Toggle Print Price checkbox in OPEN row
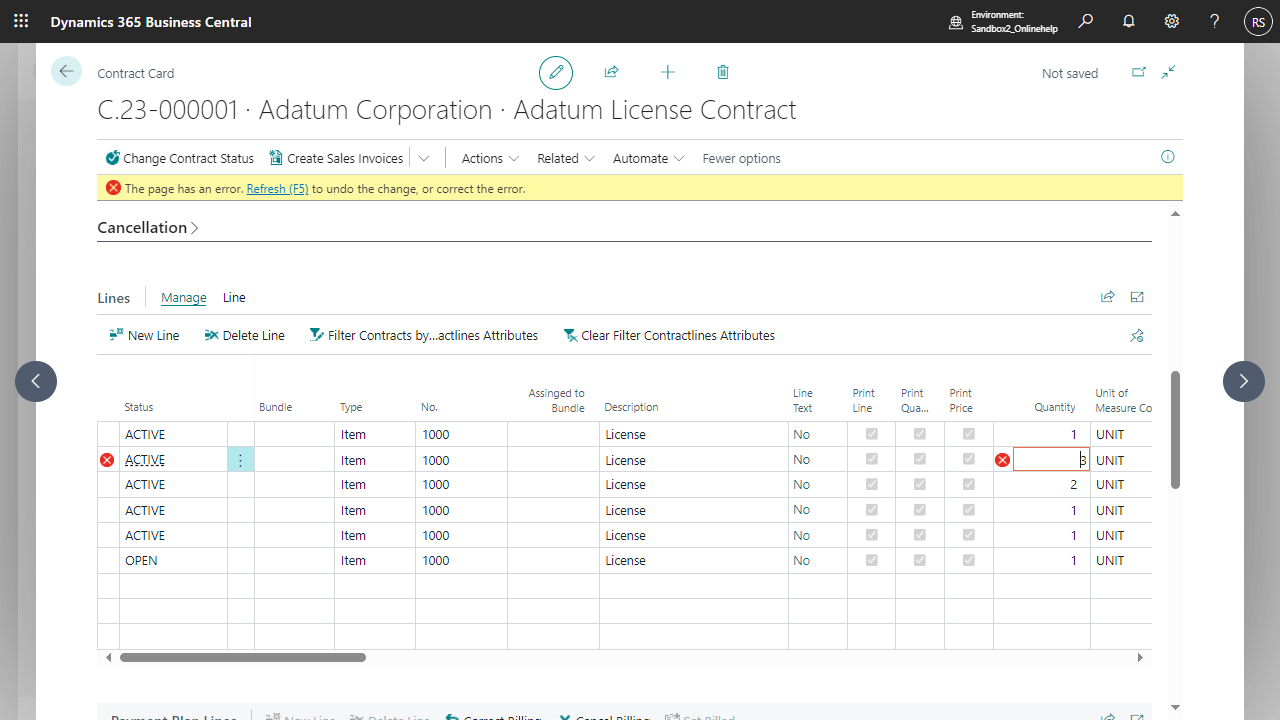This screenshot has width=1280, height=720. 968,560
